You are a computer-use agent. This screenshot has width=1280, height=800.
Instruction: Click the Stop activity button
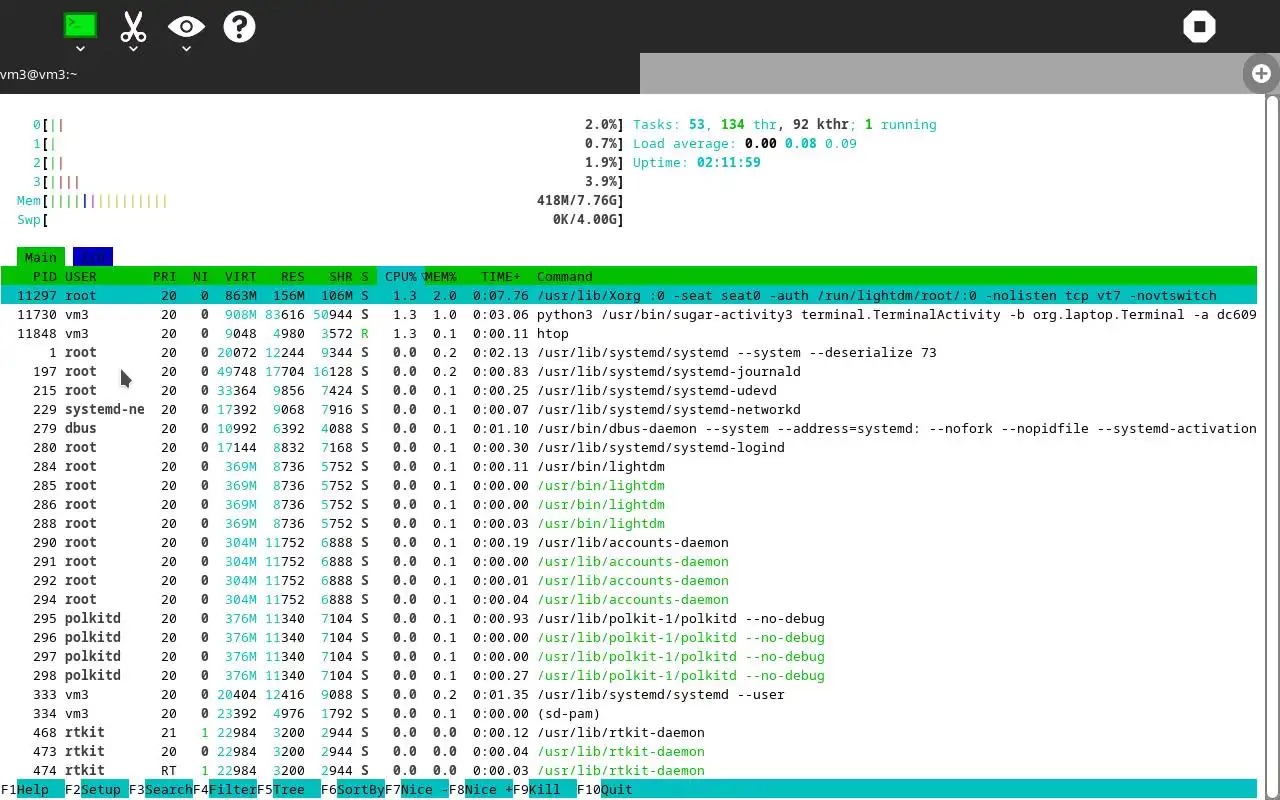click(x=1199, y=26)
